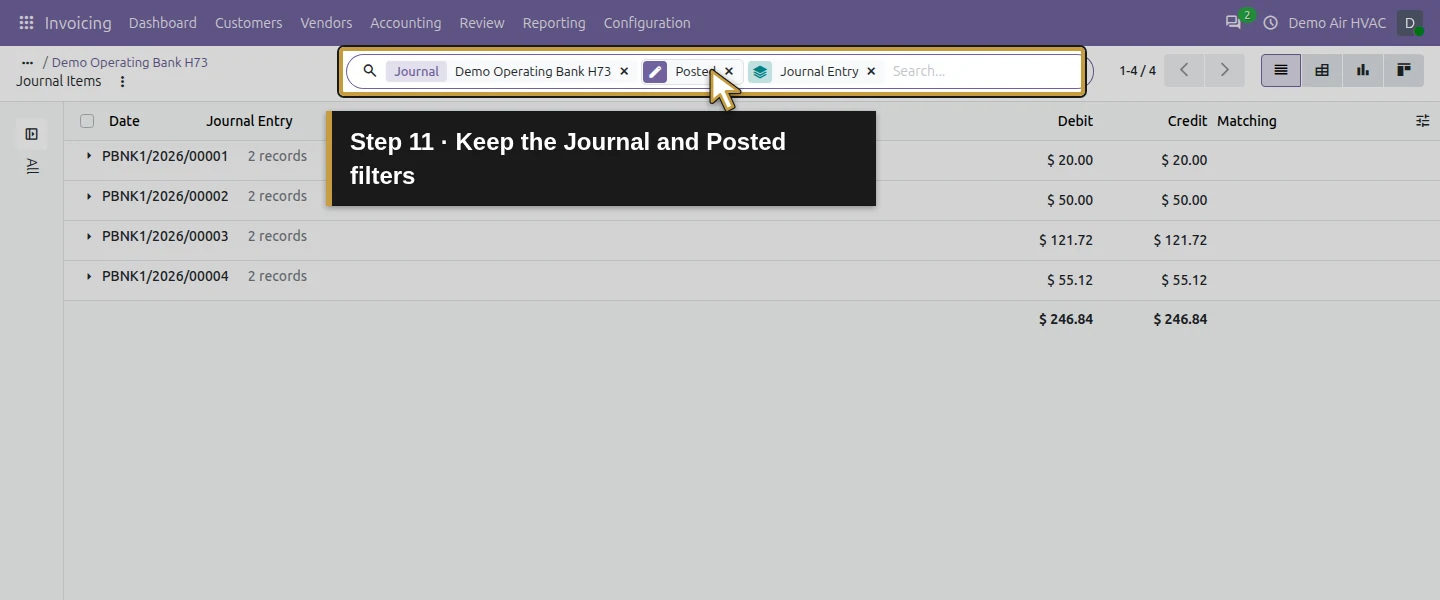Open Demo Operating Bank H73 breadcrumb

(130, 62)
